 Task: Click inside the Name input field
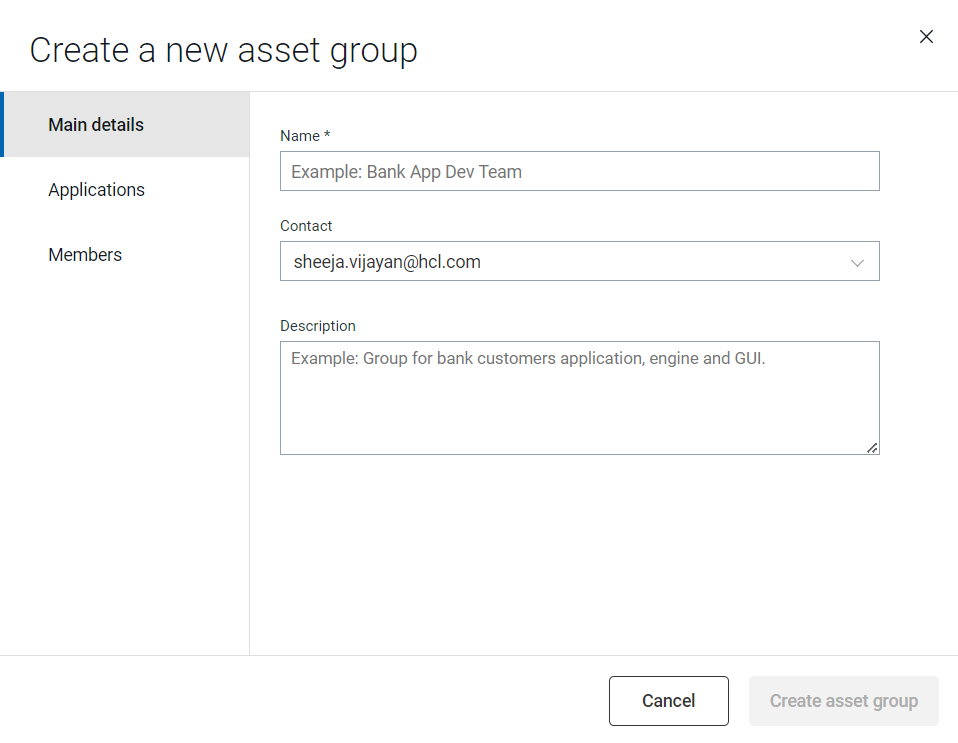pos(580,171)
